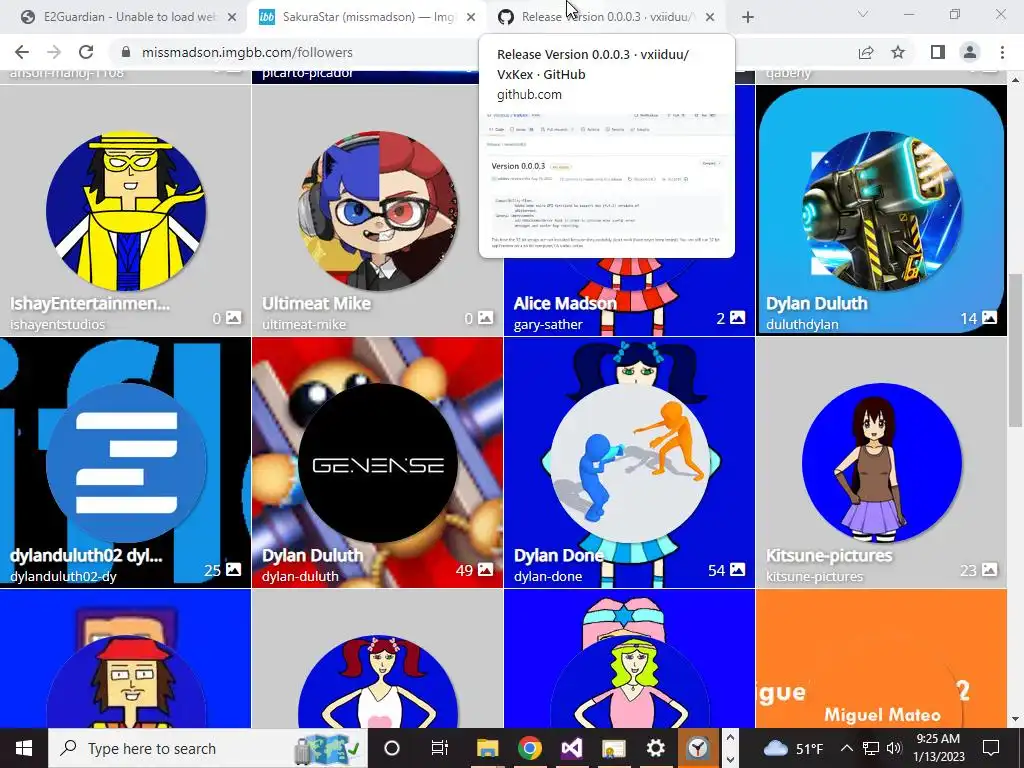Open the clock app on taskbar
This screenshot has width=1024, height=768.
coord(697,748)
